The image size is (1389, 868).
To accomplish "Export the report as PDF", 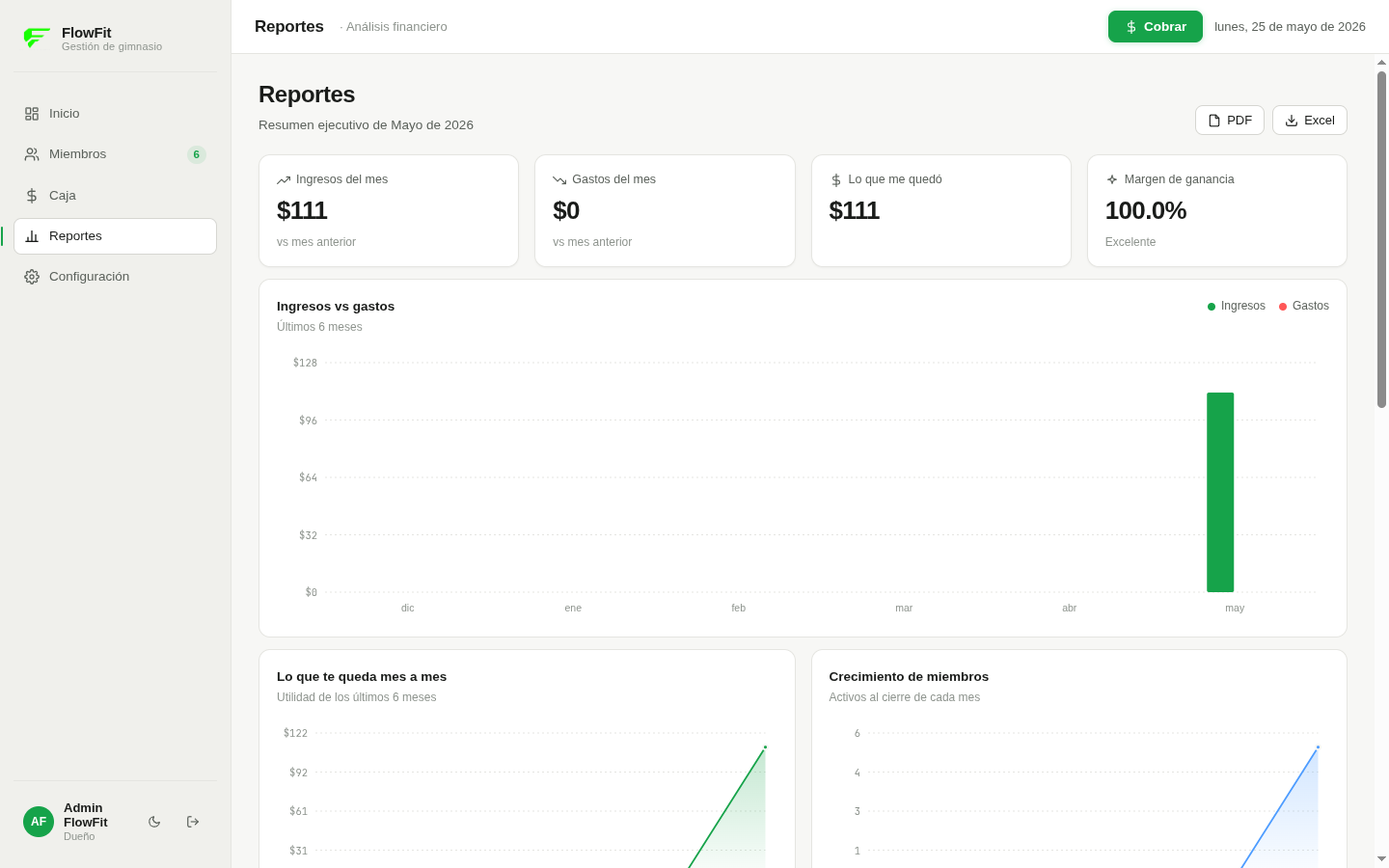I will [1229, 121].
